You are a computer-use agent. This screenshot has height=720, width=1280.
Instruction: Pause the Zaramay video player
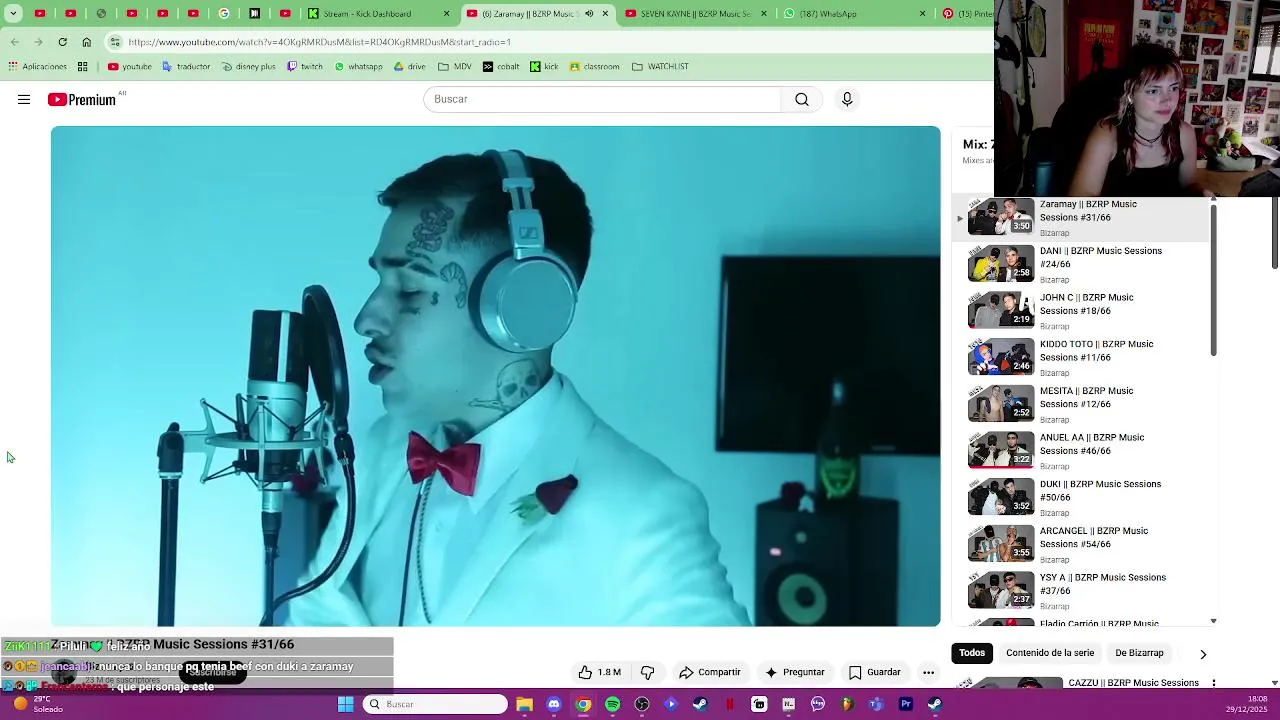(495, 376)
